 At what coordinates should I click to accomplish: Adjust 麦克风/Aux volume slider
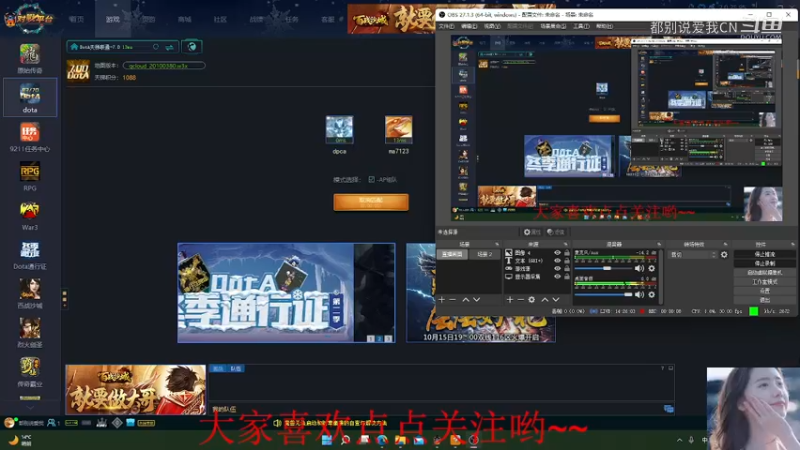[604, 268]
